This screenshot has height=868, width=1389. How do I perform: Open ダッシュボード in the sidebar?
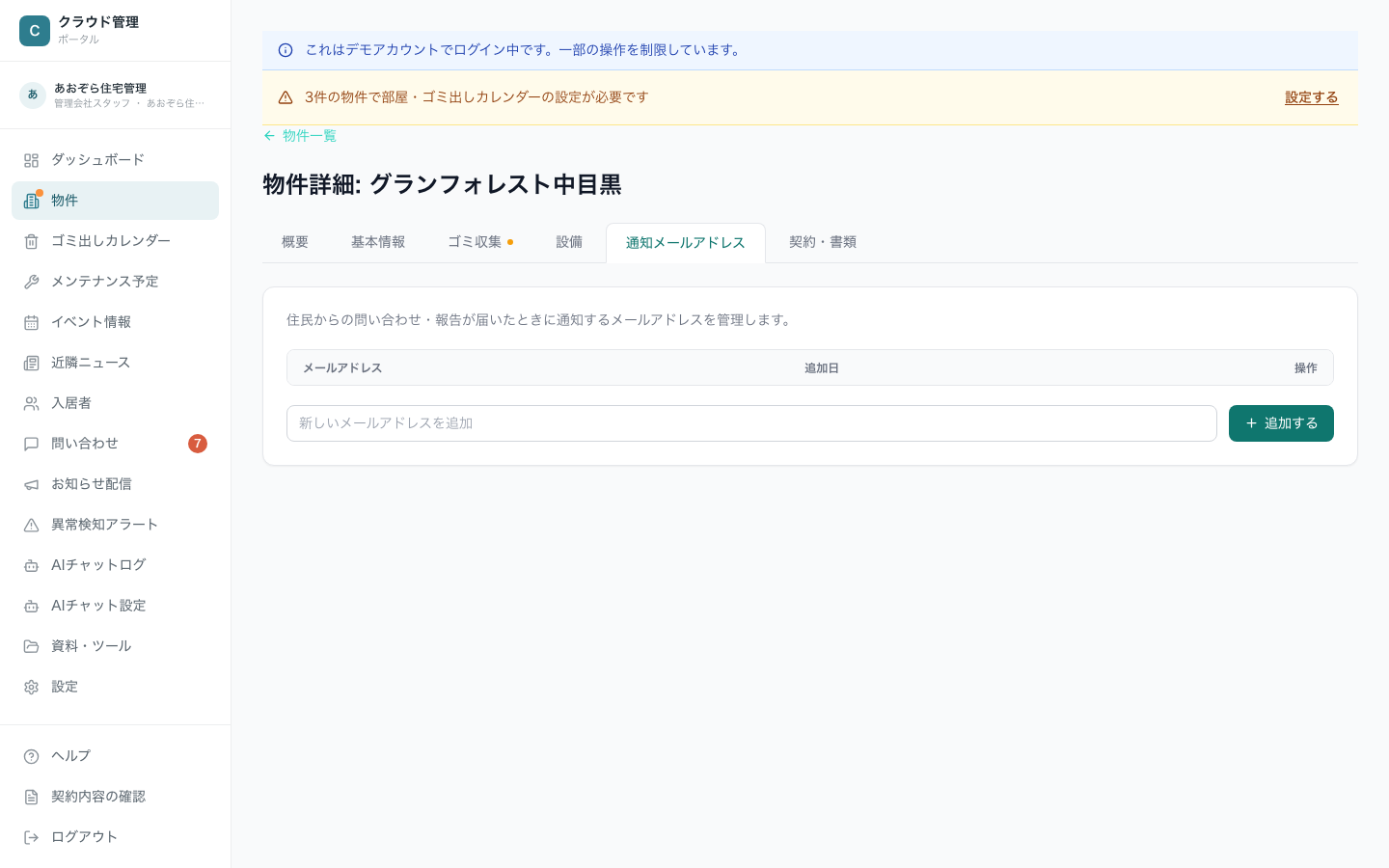click(116, 160)
